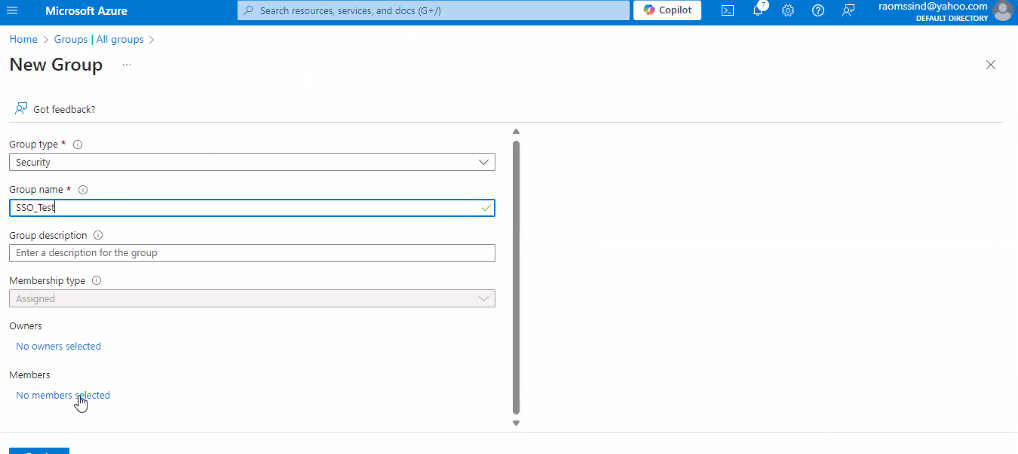This screenshot has height=454, width=1018.
Task: Click the Members label
Action: (30, 375)
